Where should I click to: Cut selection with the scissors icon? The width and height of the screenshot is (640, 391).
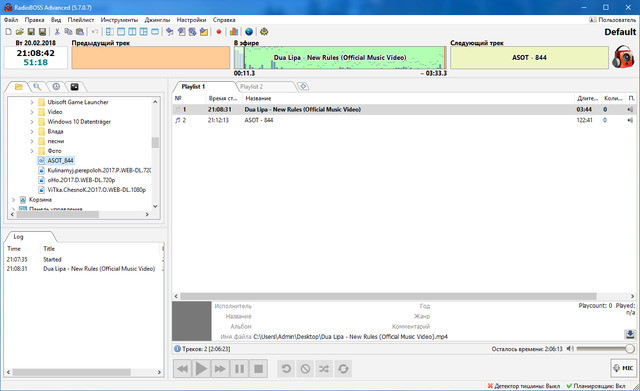57,31
